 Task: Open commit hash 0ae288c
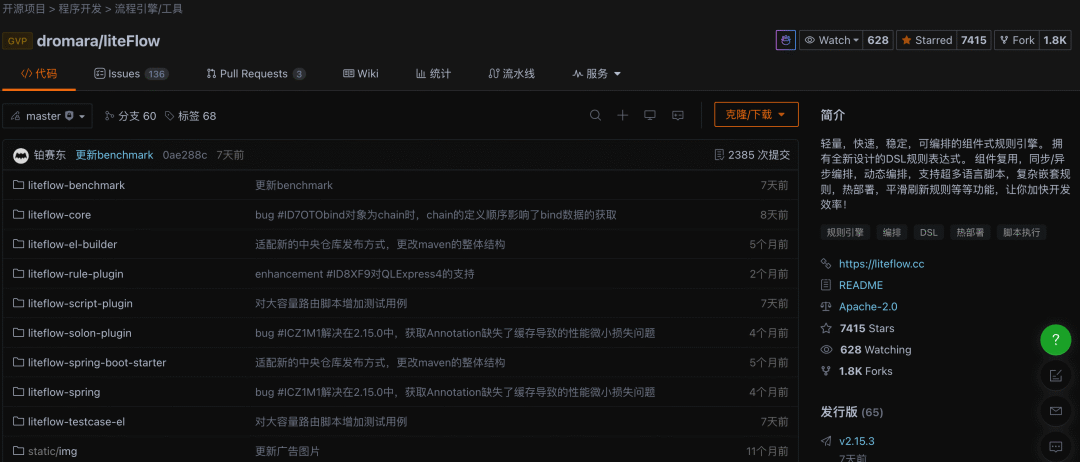point(185,155)
